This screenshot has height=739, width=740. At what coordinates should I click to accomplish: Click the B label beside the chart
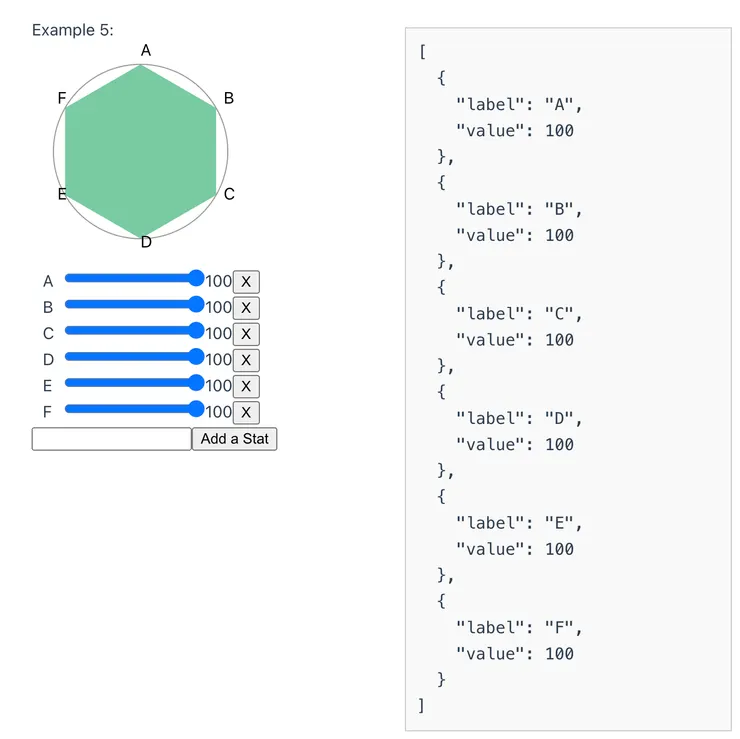pyautogui.click(x=229, y=98)
